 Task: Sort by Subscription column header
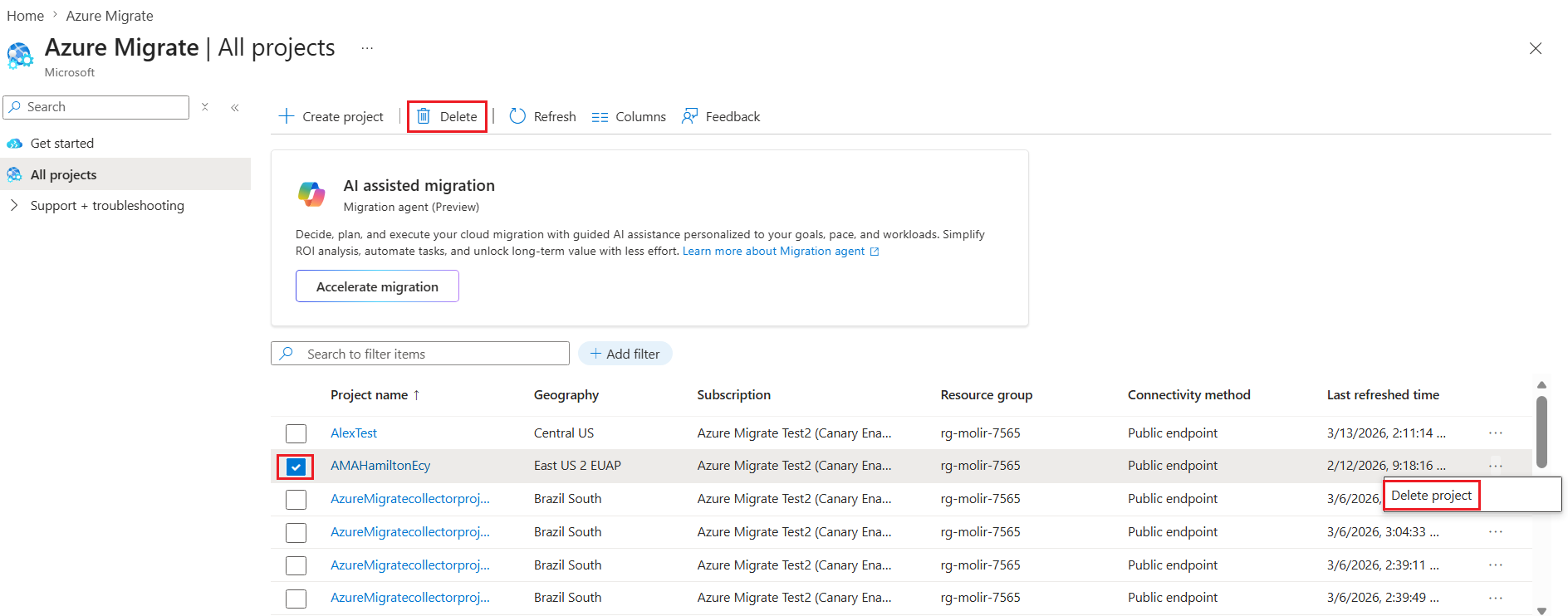coord(734,395)
